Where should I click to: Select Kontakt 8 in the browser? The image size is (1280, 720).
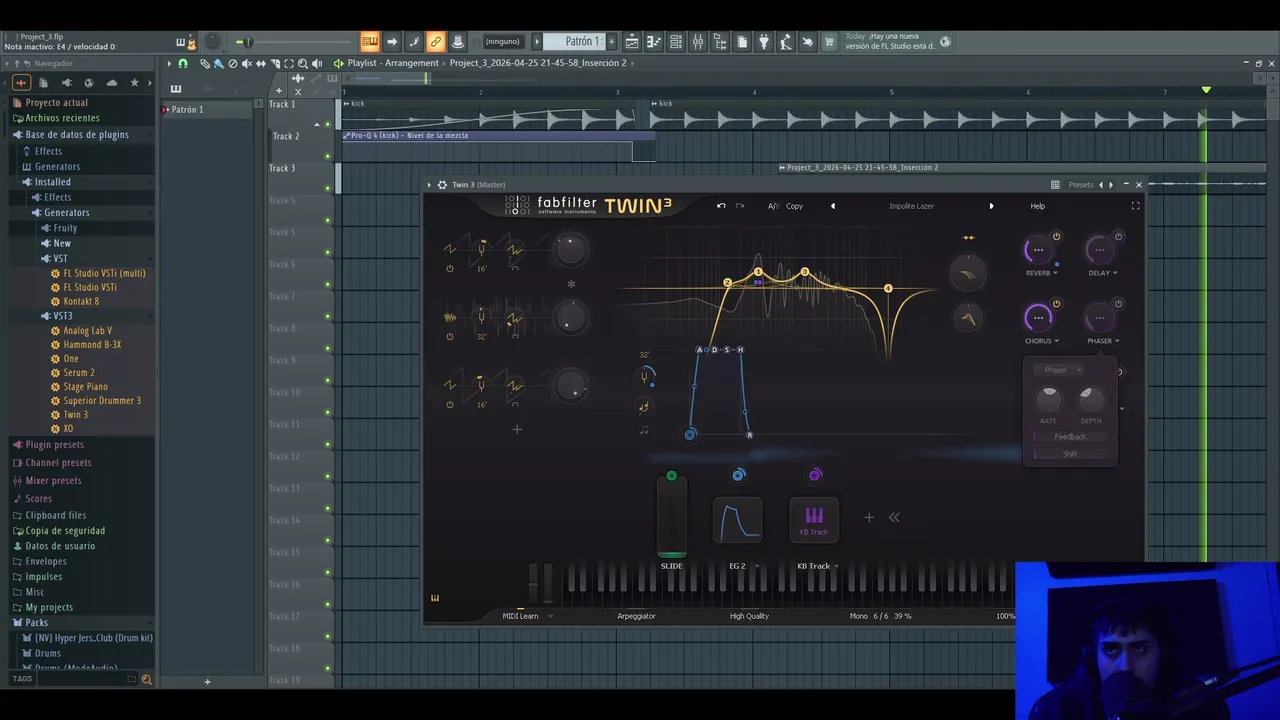[x=81, y=301]
